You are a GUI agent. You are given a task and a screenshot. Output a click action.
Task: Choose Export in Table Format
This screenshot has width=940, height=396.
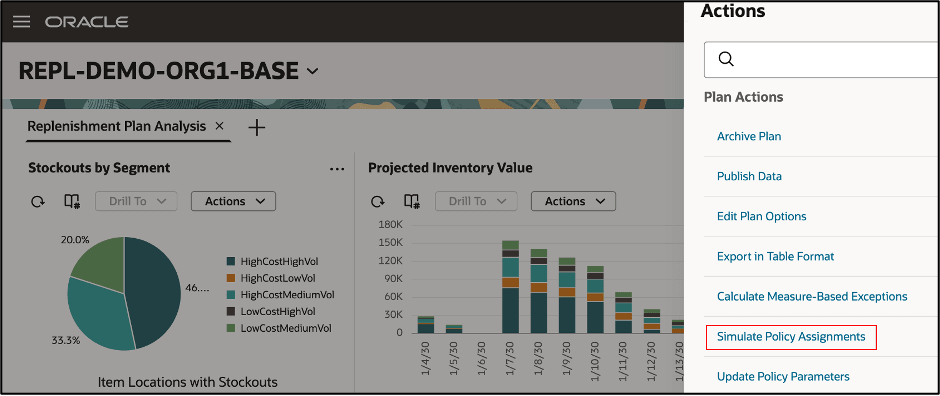pos(775,256)
